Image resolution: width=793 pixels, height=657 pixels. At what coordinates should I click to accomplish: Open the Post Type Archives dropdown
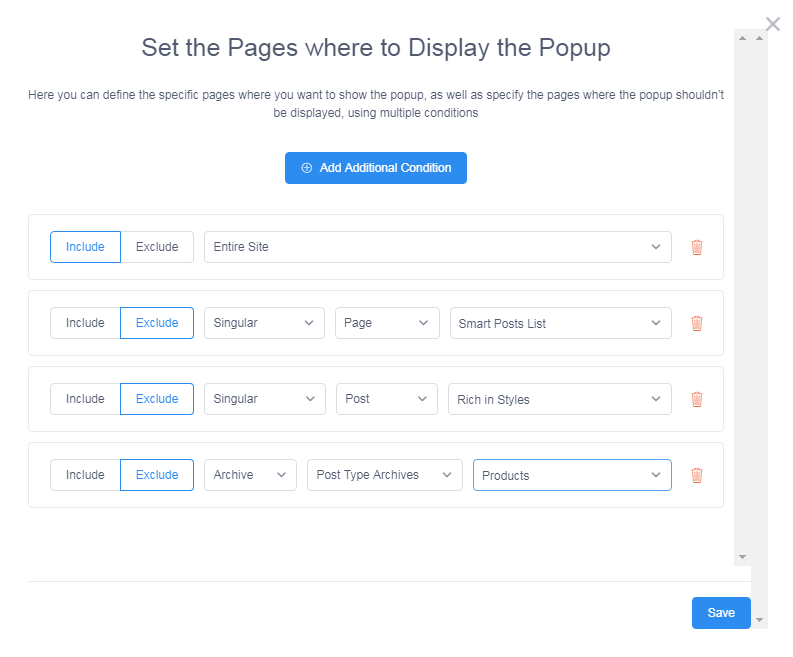click(x=384, y=474)
